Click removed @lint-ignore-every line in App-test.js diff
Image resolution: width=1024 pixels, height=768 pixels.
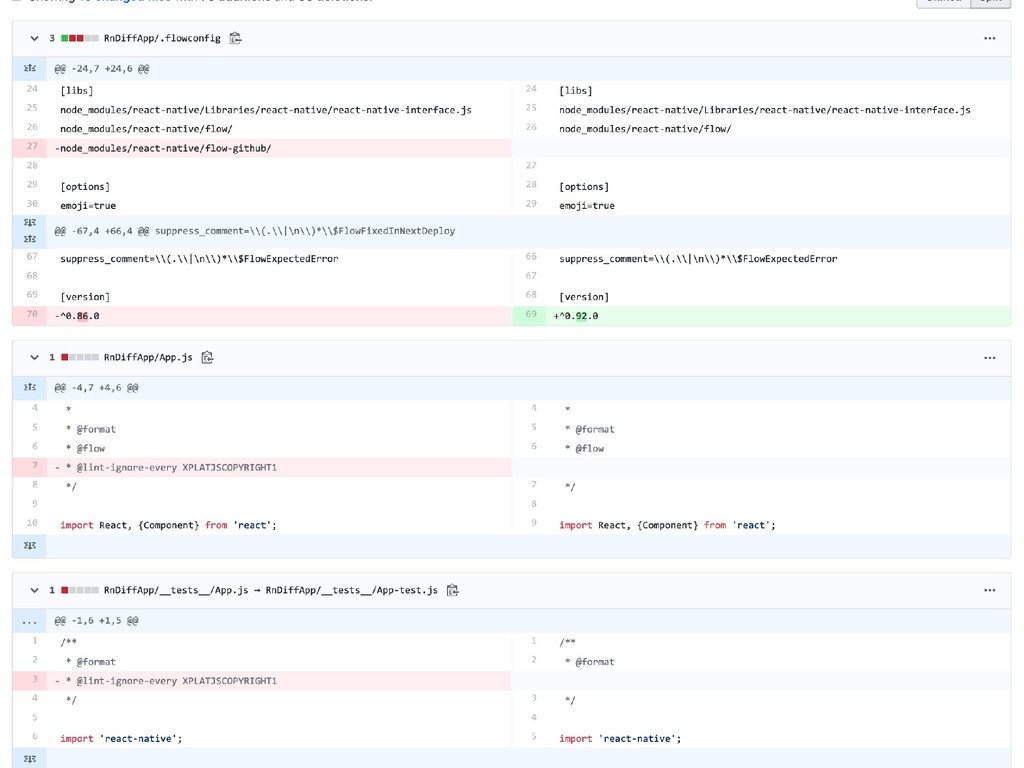click(279, 681)
